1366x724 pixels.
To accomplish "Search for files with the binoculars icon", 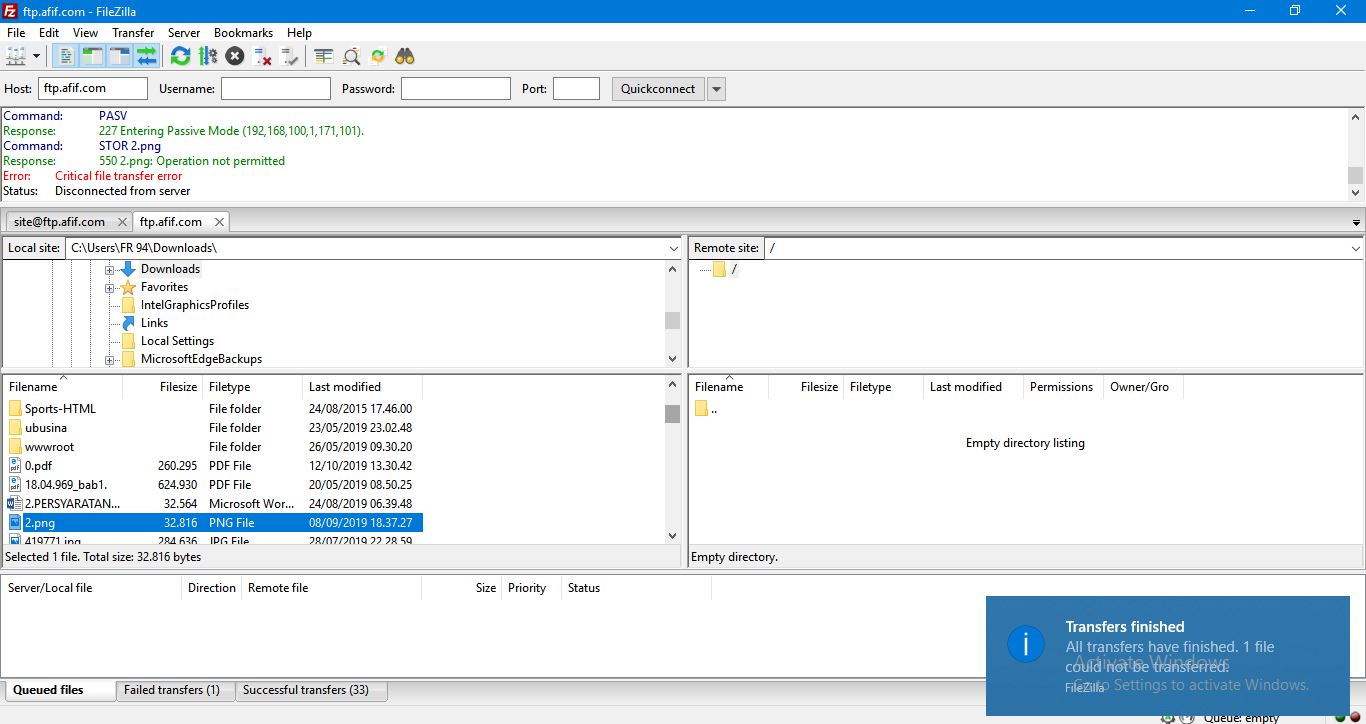I will click(405, 56).
